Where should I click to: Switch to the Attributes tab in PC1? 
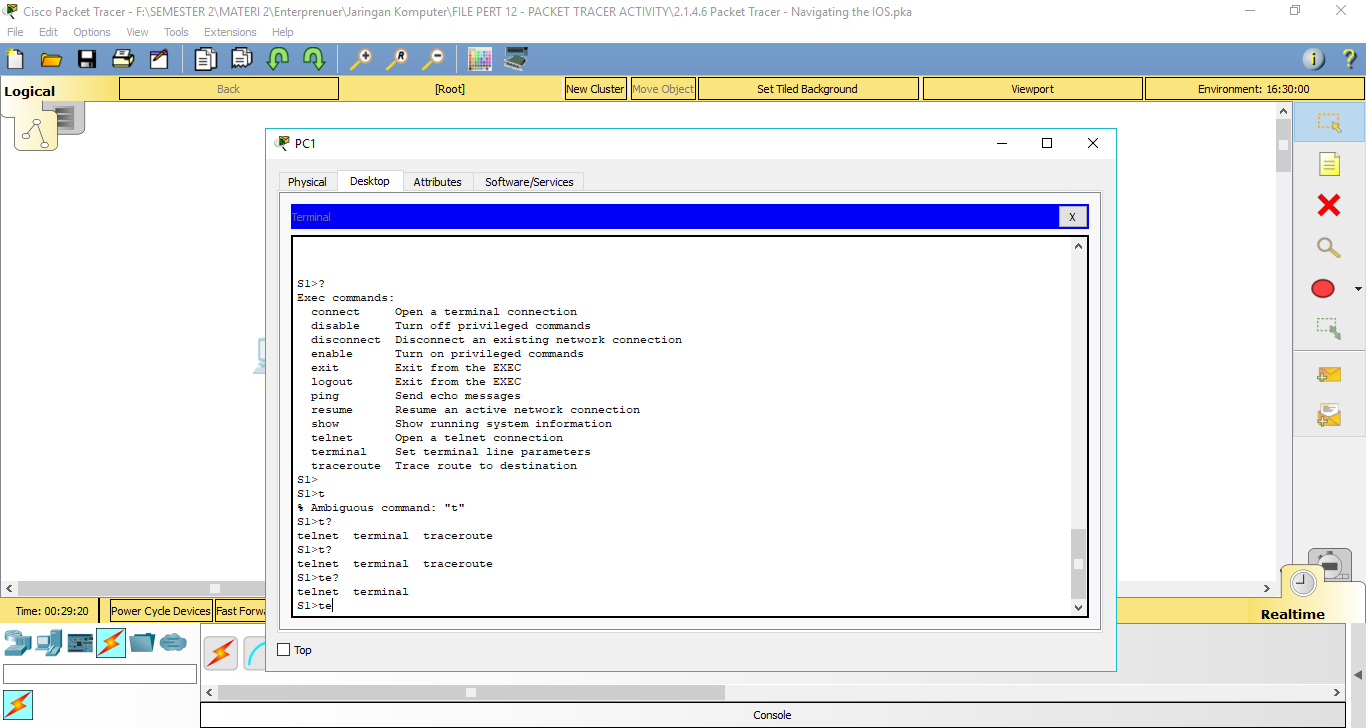(437, 182)
